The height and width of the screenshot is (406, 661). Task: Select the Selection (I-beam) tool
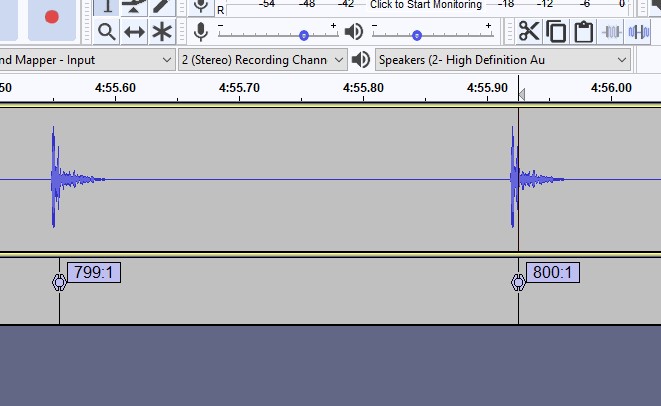click(x=107, y=6)
